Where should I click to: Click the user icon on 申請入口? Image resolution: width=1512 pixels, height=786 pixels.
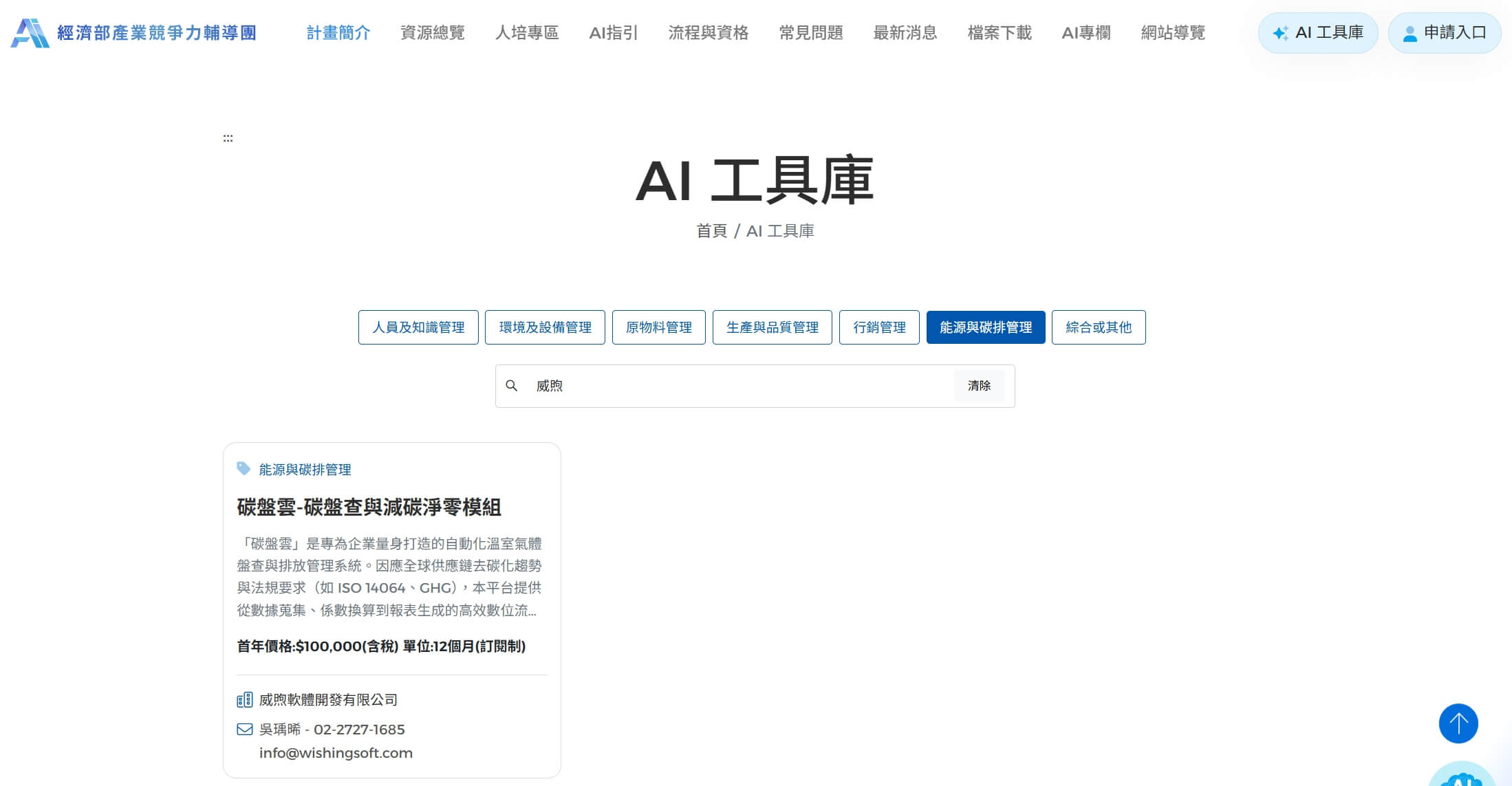click(x=1410, y=33)
